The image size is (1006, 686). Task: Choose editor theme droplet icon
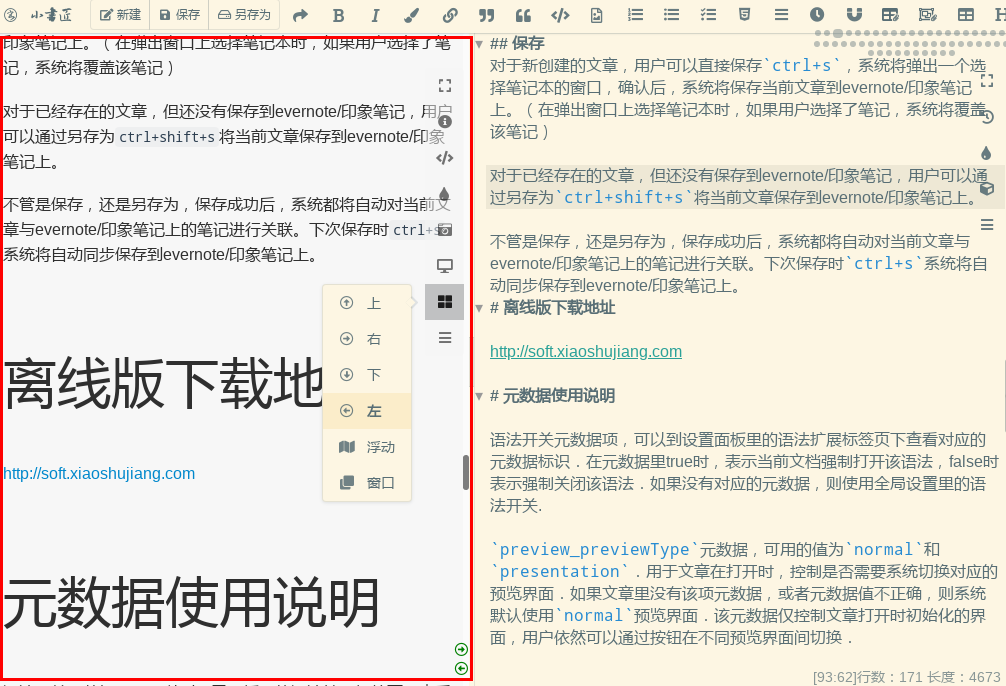tap(986, 153)
